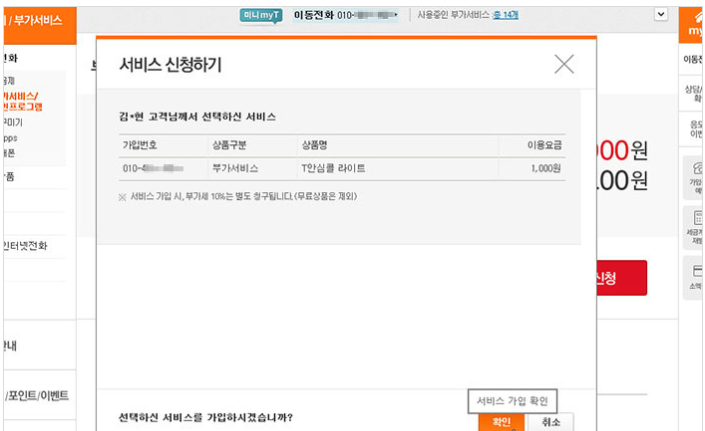Select the T안심콜 라이트 product name cell
This screenshot has width=705, height=431.
(x=333, y=168)
